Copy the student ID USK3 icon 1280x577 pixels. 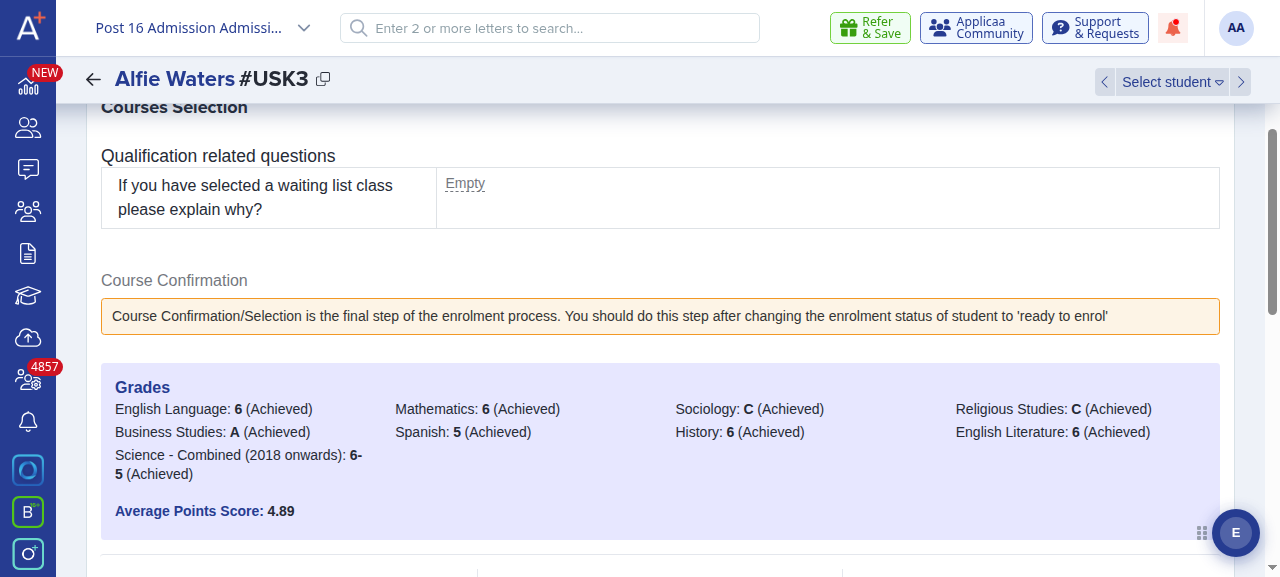point(323,79)
